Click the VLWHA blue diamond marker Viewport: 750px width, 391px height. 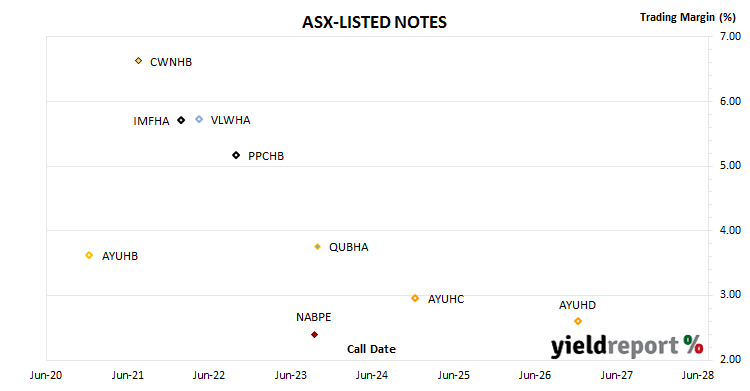(x=199, y=119)
